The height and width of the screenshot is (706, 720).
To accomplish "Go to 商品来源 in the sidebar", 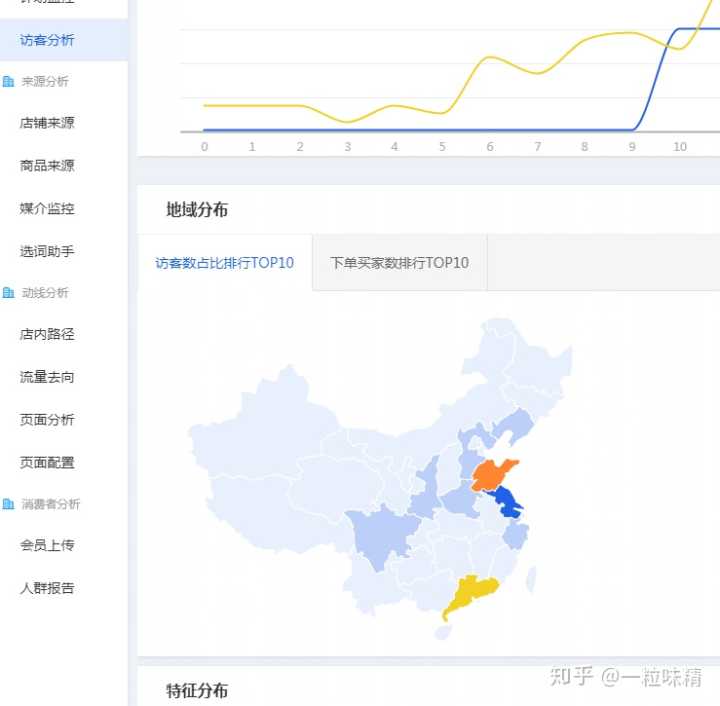I will [47, 166].
